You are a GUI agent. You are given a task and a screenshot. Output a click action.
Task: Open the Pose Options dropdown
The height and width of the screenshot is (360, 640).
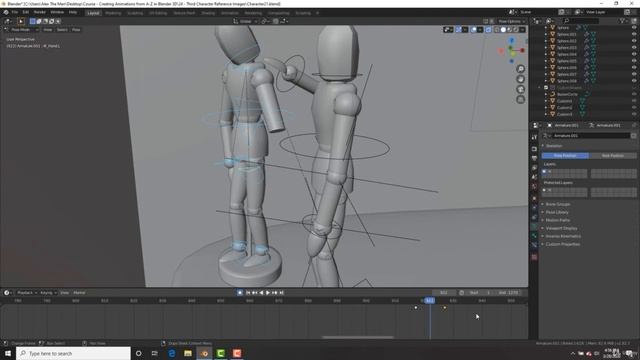click(511, 21)
